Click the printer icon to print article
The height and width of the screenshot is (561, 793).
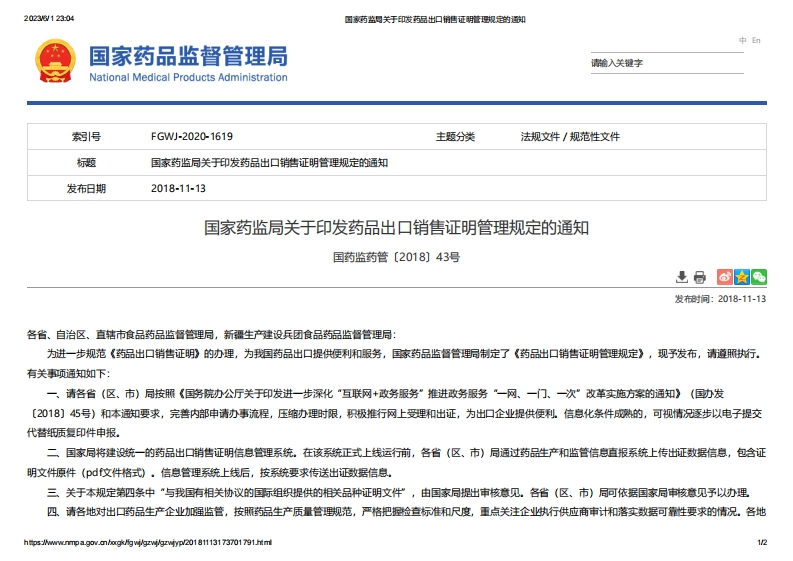(x=700, y=277)
